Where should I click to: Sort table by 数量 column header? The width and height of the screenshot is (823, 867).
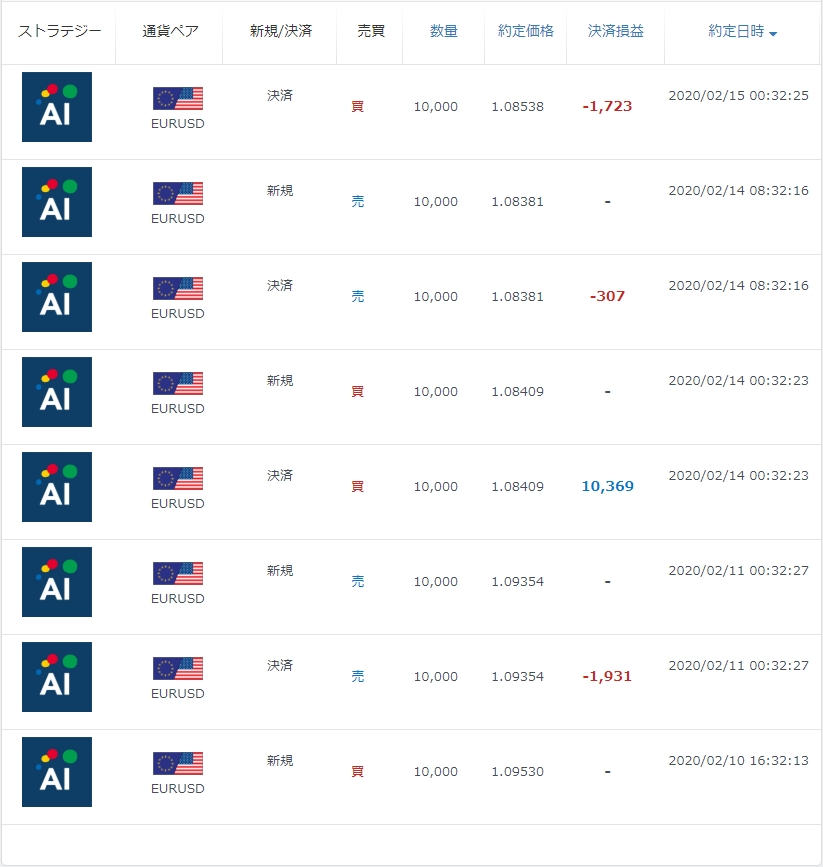tap(444, 31)
